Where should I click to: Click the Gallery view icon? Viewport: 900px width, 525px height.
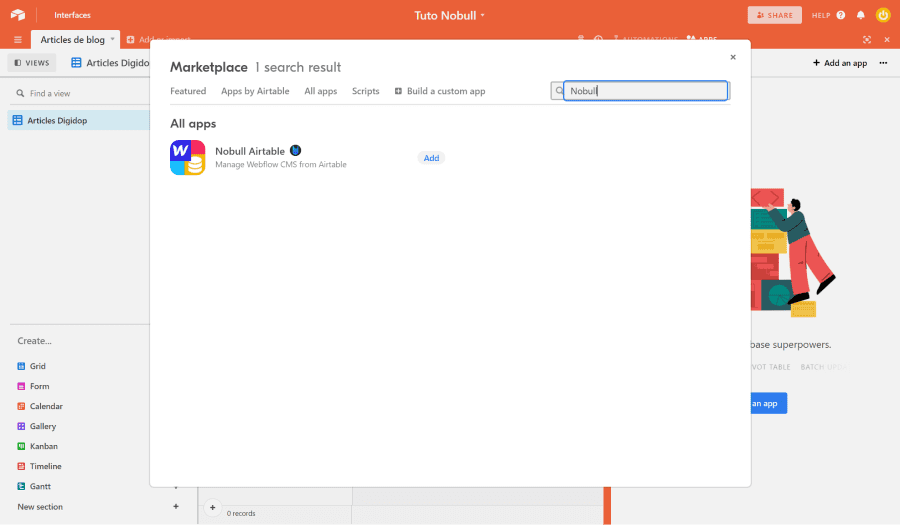click(21, 426)
